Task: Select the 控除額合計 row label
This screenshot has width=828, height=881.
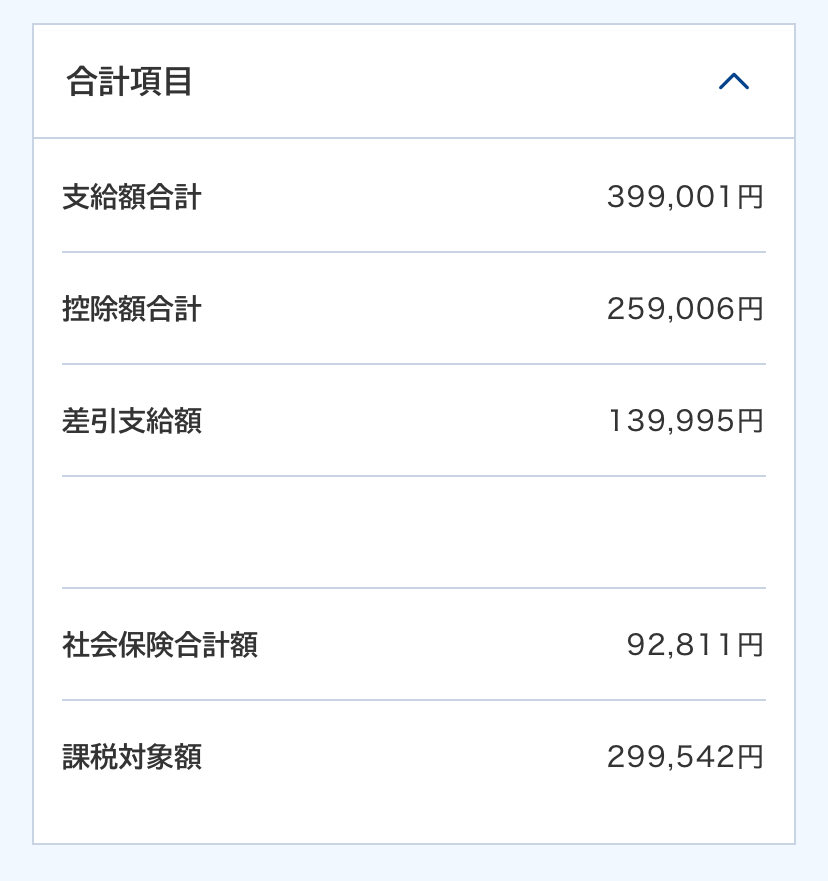Action: point(131,309)
